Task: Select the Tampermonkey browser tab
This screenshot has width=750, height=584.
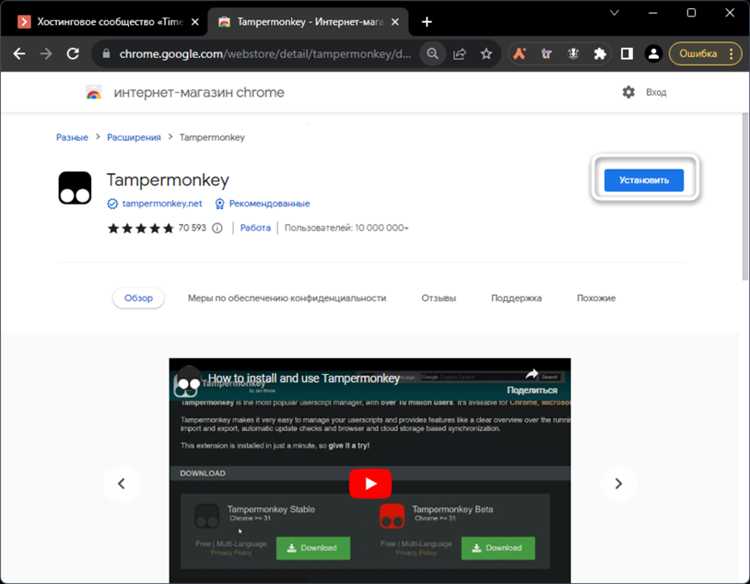Action: (x=309, y=22)
